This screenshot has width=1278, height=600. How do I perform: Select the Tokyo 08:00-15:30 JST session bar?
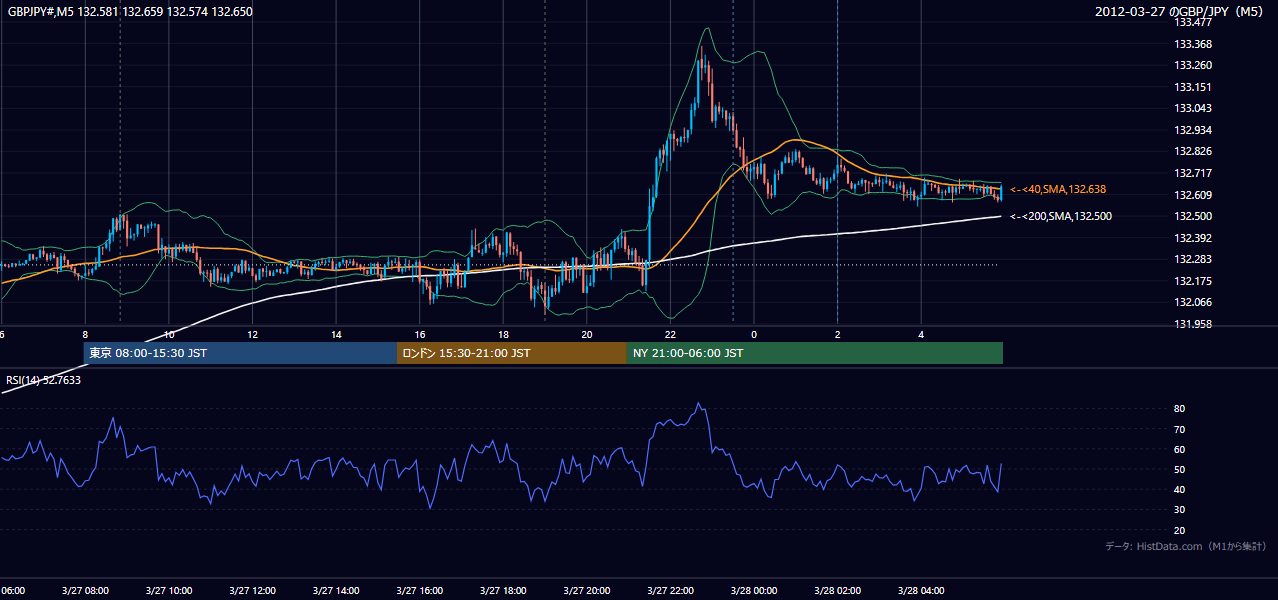pos(240,353)
